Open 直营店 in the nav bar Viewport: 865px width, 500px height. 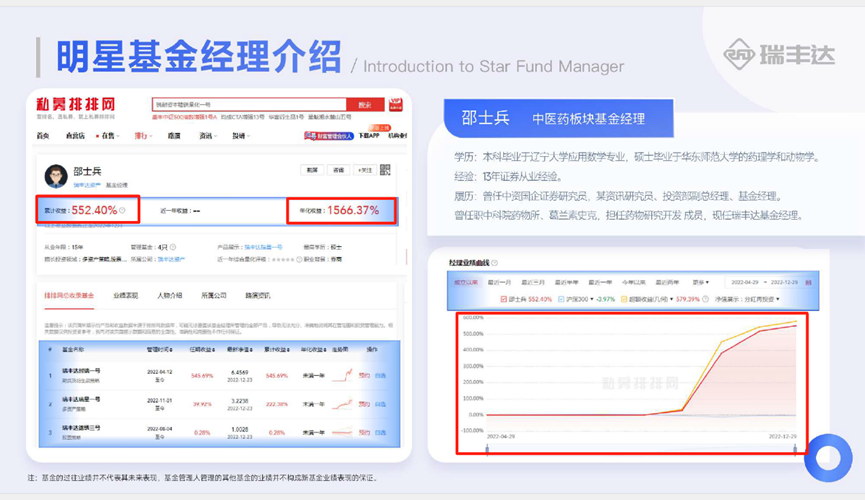[x=75, y=136]
